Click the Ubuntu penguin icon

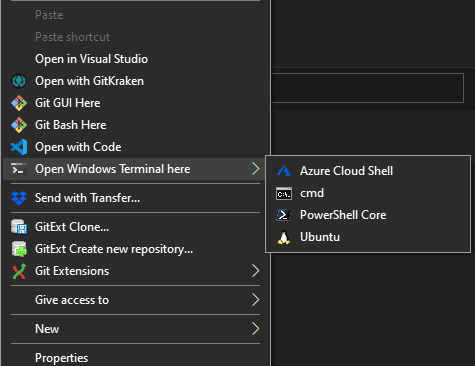click(284, 237)
